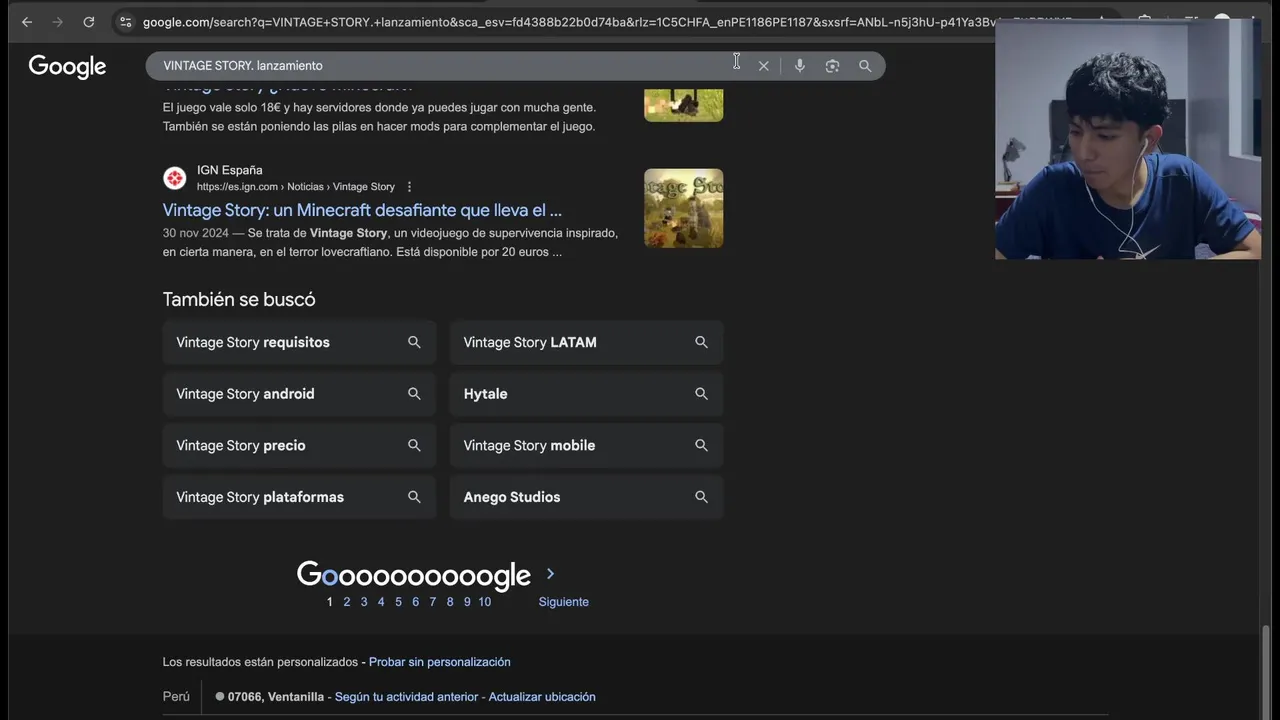Search Vintage Story precio suggestion
This screenshot has width=1280, height=720.
[x=299, y=445]
